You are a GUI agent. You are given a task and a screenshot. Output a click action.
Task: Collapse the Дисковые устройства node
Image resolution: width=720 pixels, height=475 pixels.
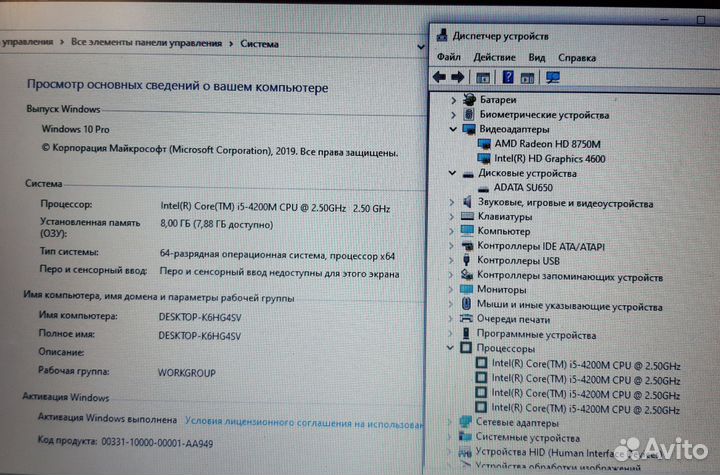coord(452,173)
